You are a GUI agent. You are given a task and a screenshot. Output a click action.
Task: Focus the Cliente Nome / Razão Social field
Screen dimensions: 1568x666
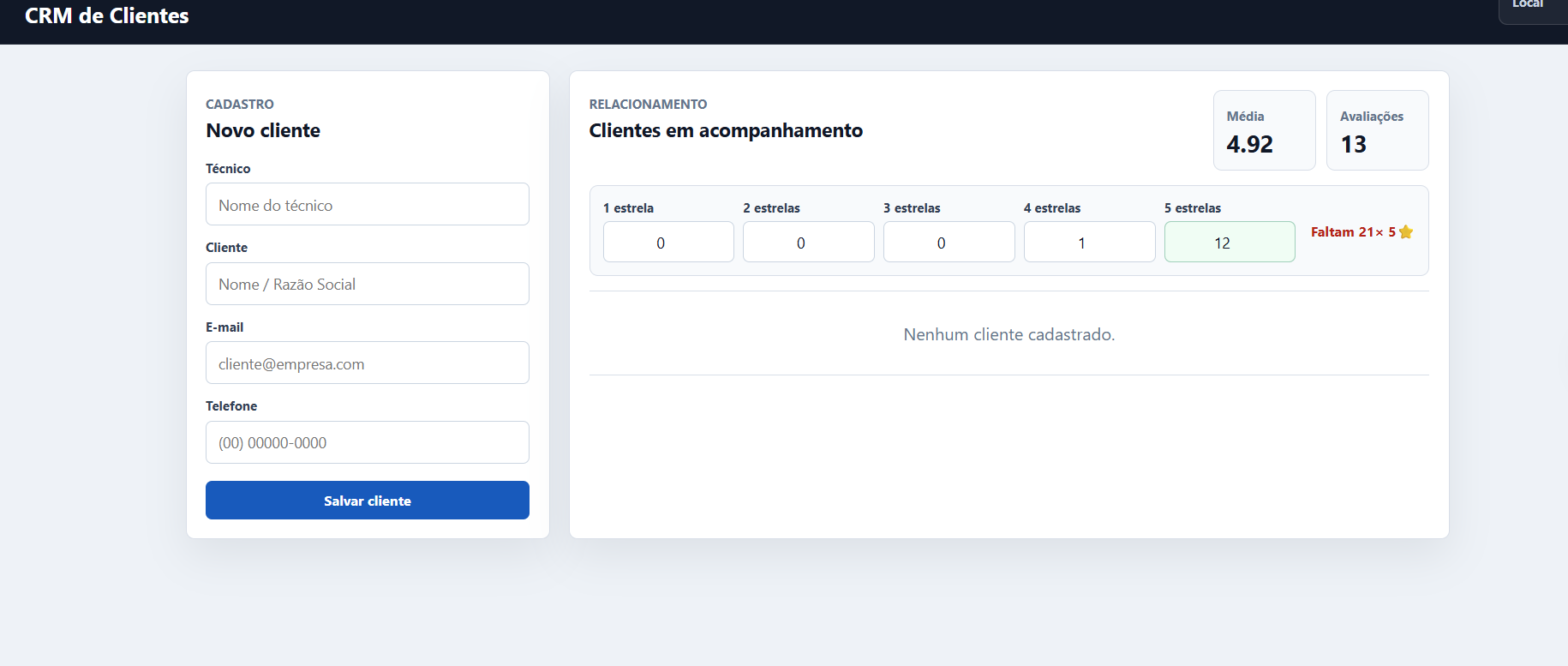coord(367,284)
